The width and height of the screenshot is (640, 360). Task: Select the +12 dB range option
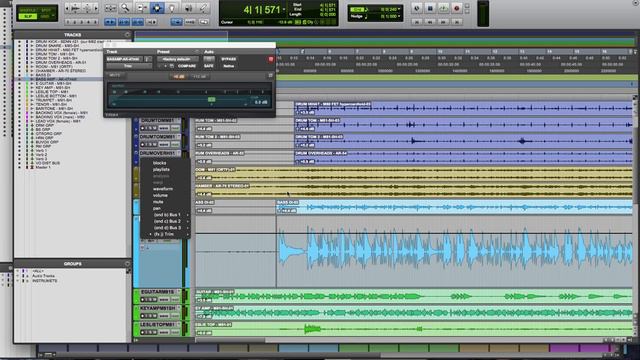(199, 76)
